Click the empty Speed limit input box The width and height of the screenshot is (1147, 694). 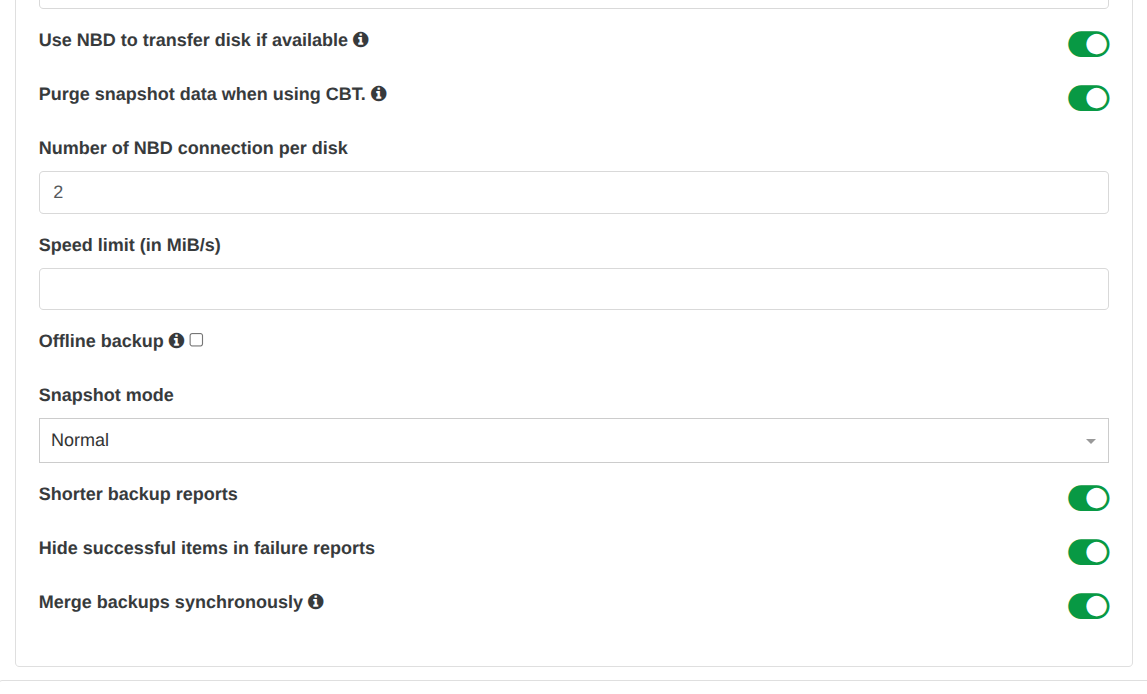click(573, 288)
